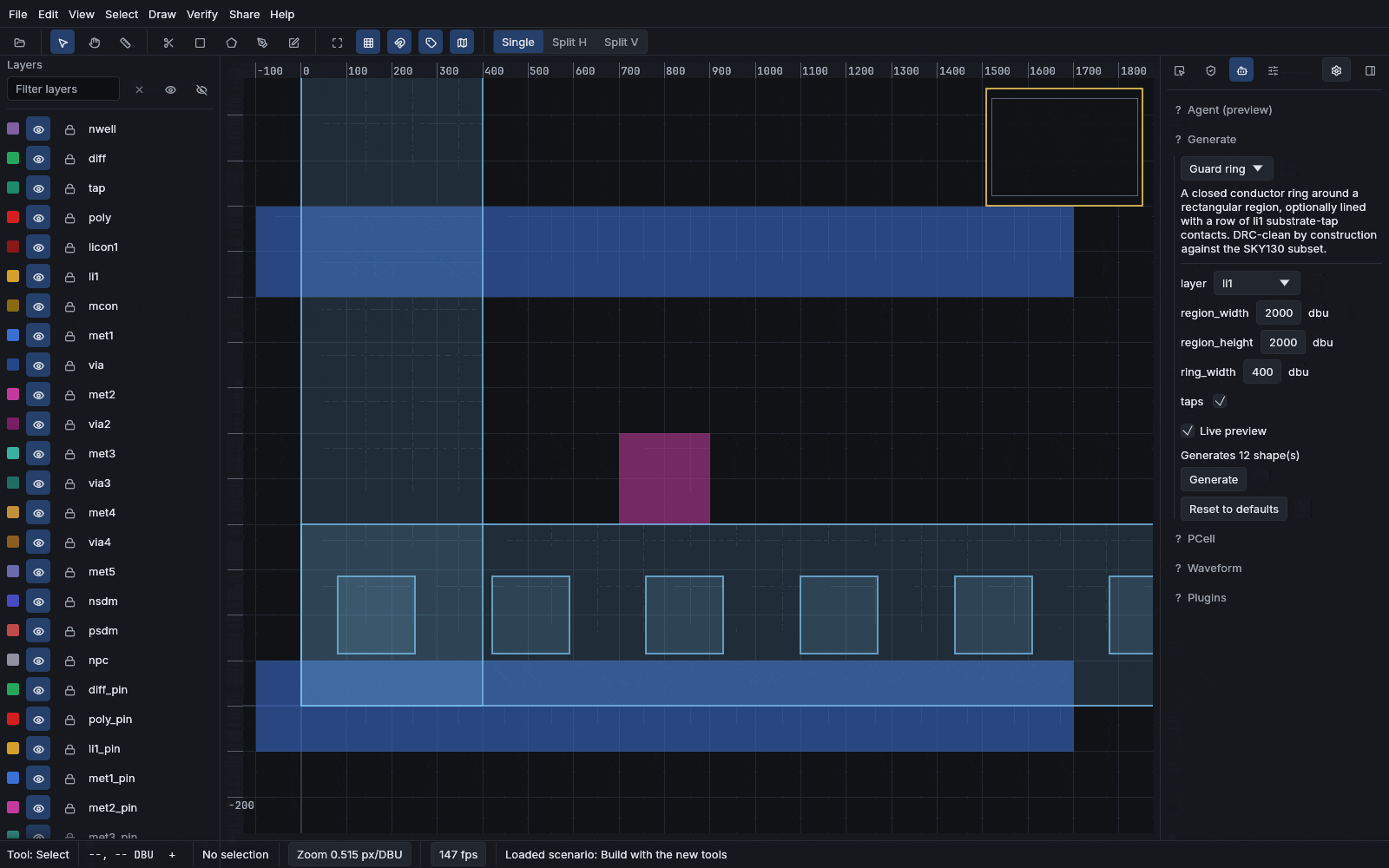Open the Guard ring generator dropdown
The width and height of the screenshot is (1389, 868).
(1227, 168)
